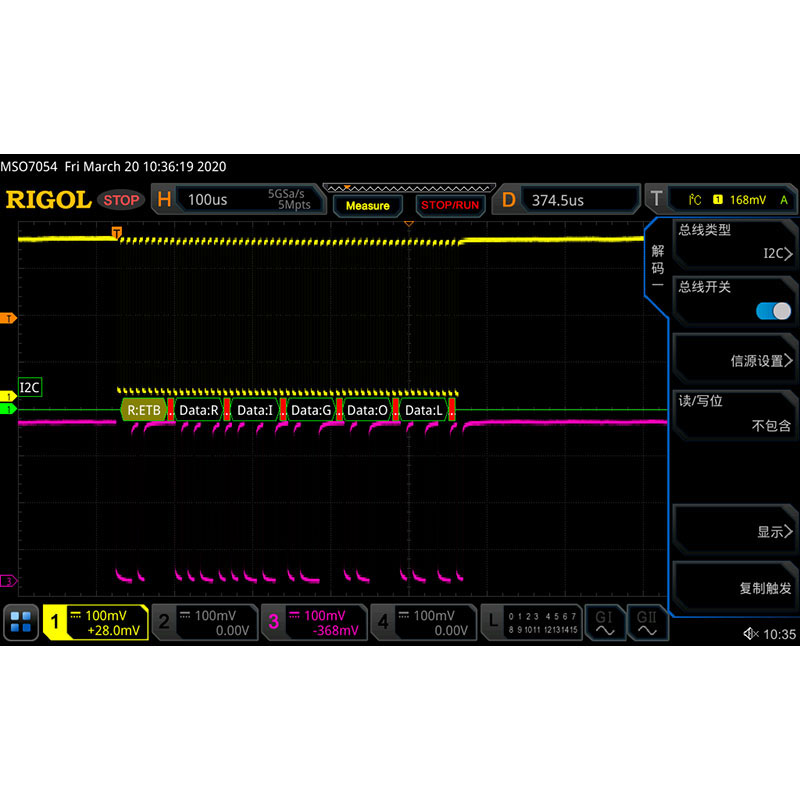Click the Data:G decoded packet
This screenshot has width=800, height=800.
coord(311,410)
